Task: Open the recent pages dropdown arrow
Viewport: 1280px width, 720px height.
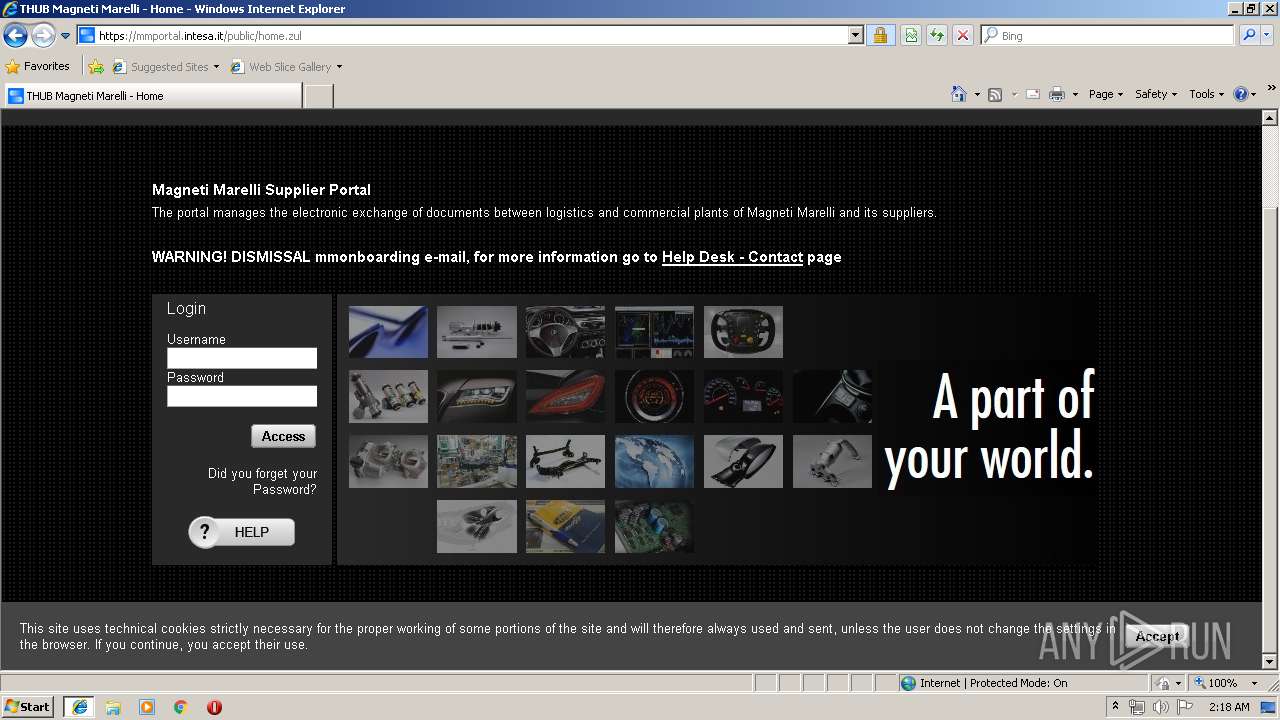Action: pos(66,36)
